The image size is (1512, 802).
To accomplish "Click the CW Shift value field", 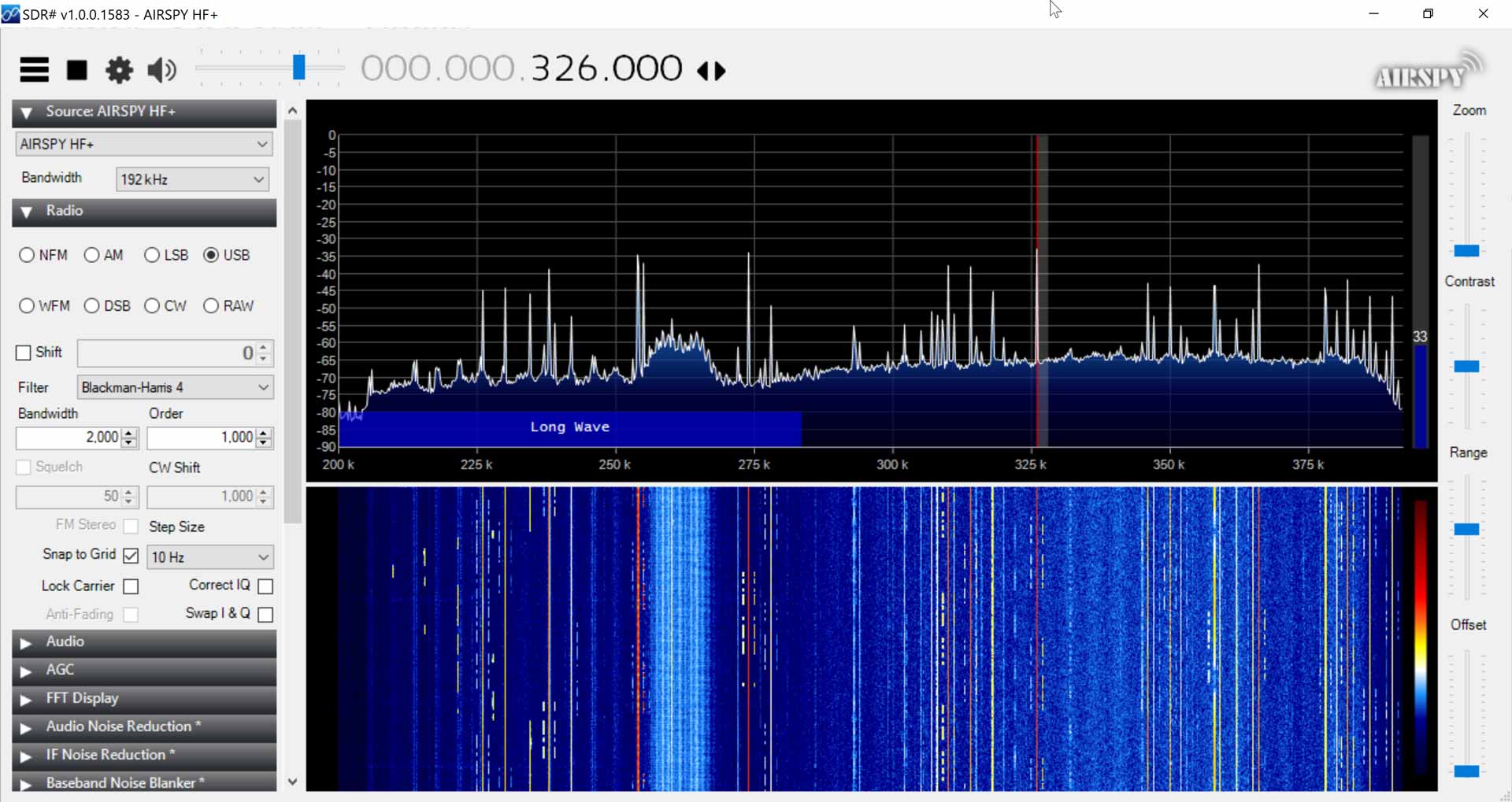I will click(203, 497).
